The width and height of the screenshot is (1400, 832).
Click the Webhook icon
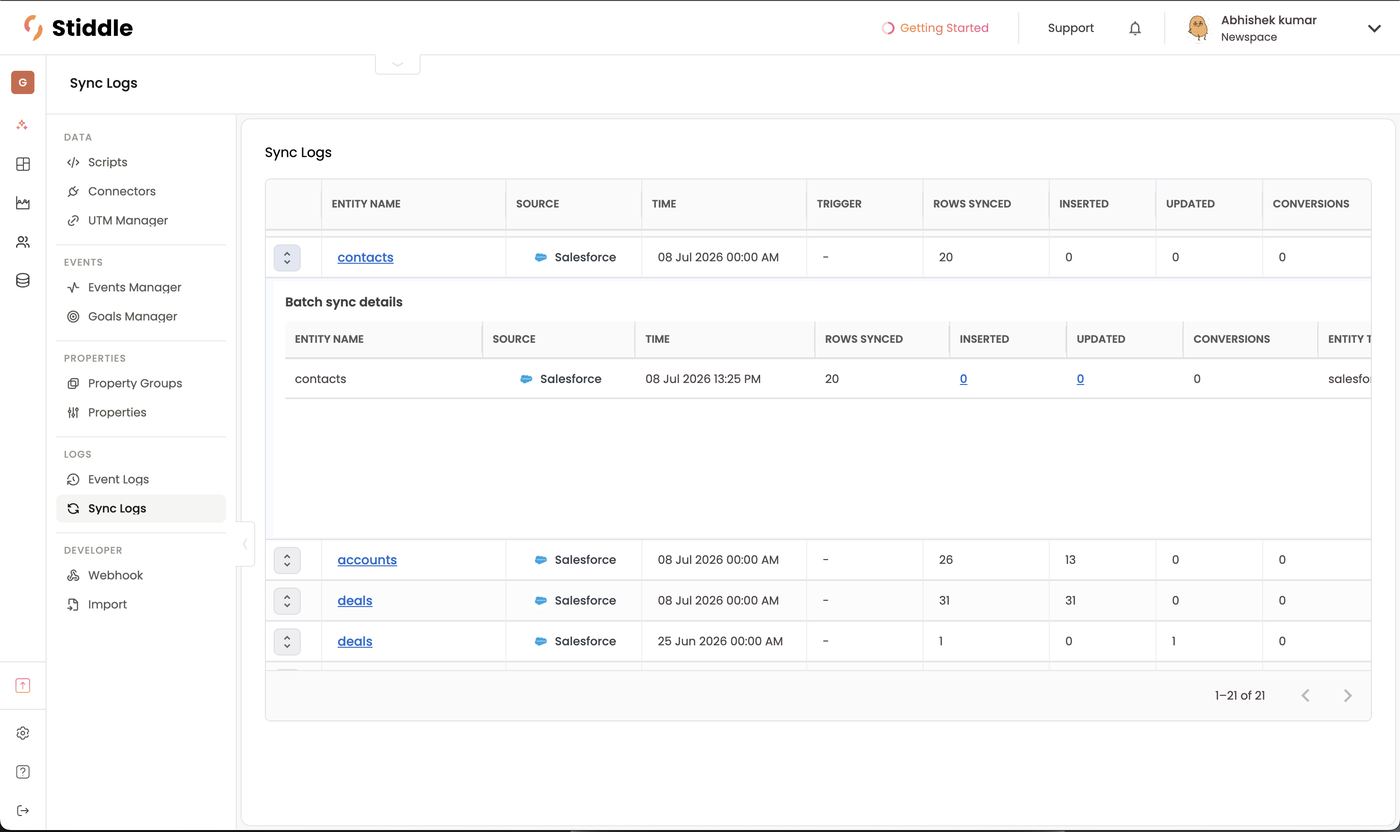(73, 575)
